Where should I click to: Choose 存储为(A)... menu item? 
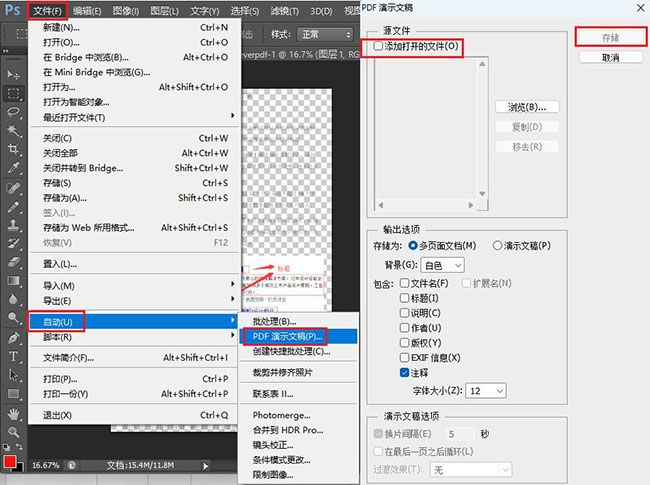coord(135,198)
